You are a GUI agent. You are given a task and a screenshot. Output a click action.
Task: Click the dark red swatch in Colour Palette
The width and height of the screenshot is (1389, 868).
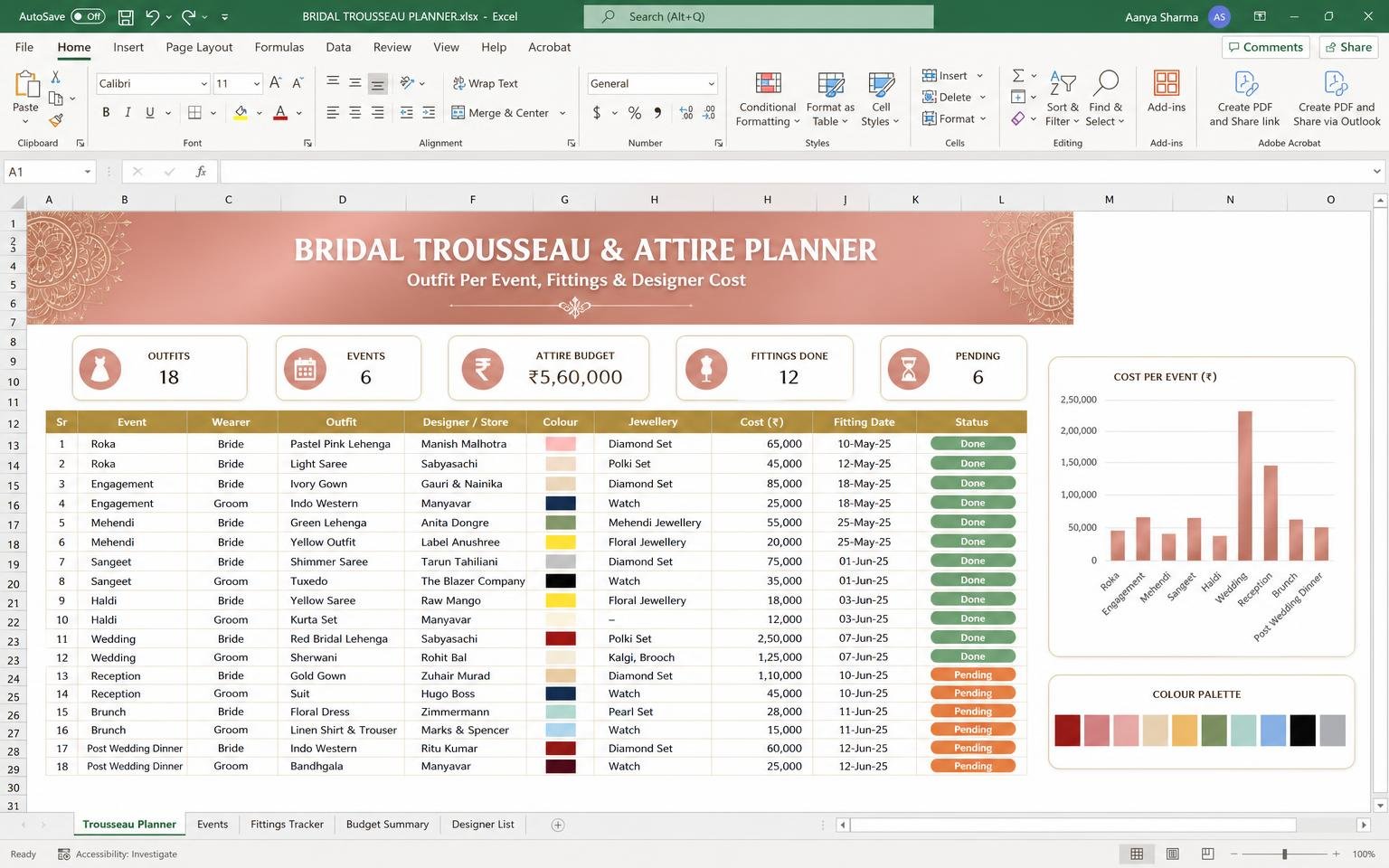pyautogui.click(x=1067, y=731)
